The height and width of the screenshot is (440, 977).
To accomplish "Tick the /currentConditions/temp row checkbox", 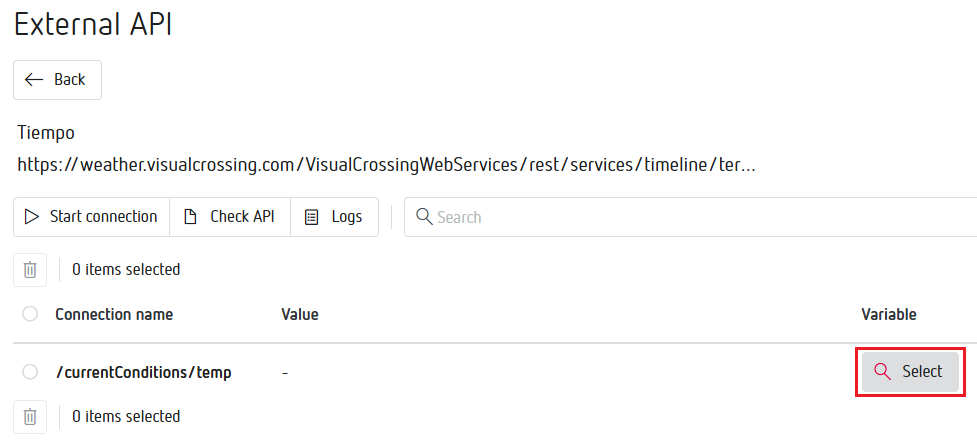I will [x=30, y=372].
